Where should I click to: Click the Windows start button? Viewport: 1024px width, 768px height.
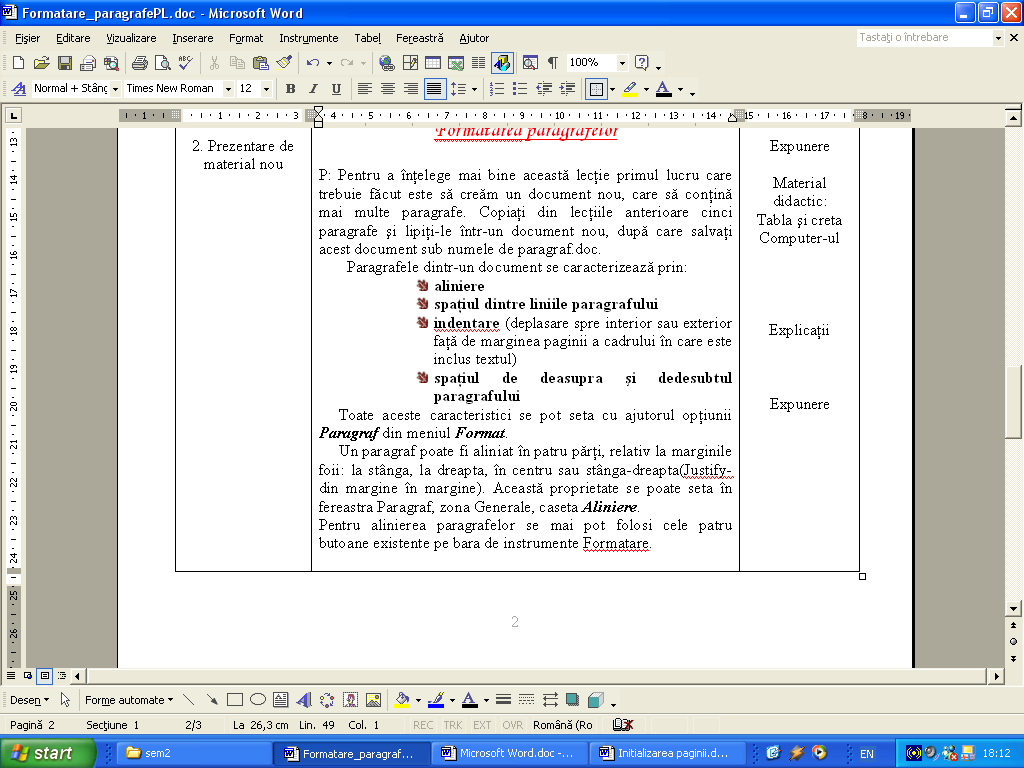[x=47, y=753]
